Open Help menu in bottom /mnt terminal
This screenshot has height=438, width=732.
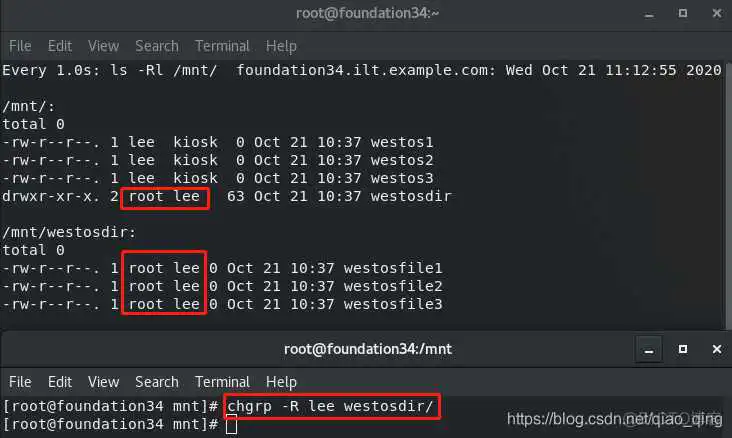pyautogui.click(x=281, y=381)
